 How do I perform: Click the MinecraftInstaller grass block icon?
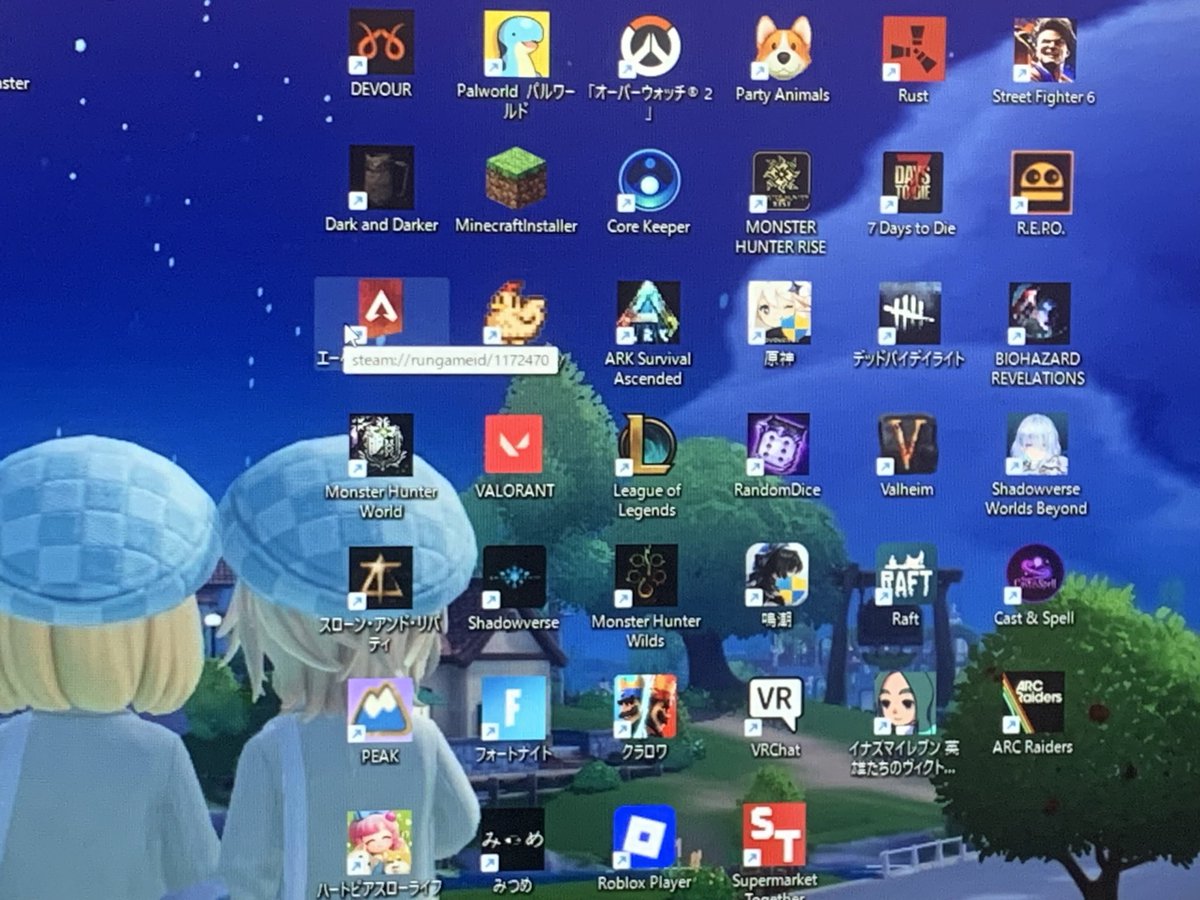(x=516, y=178)
